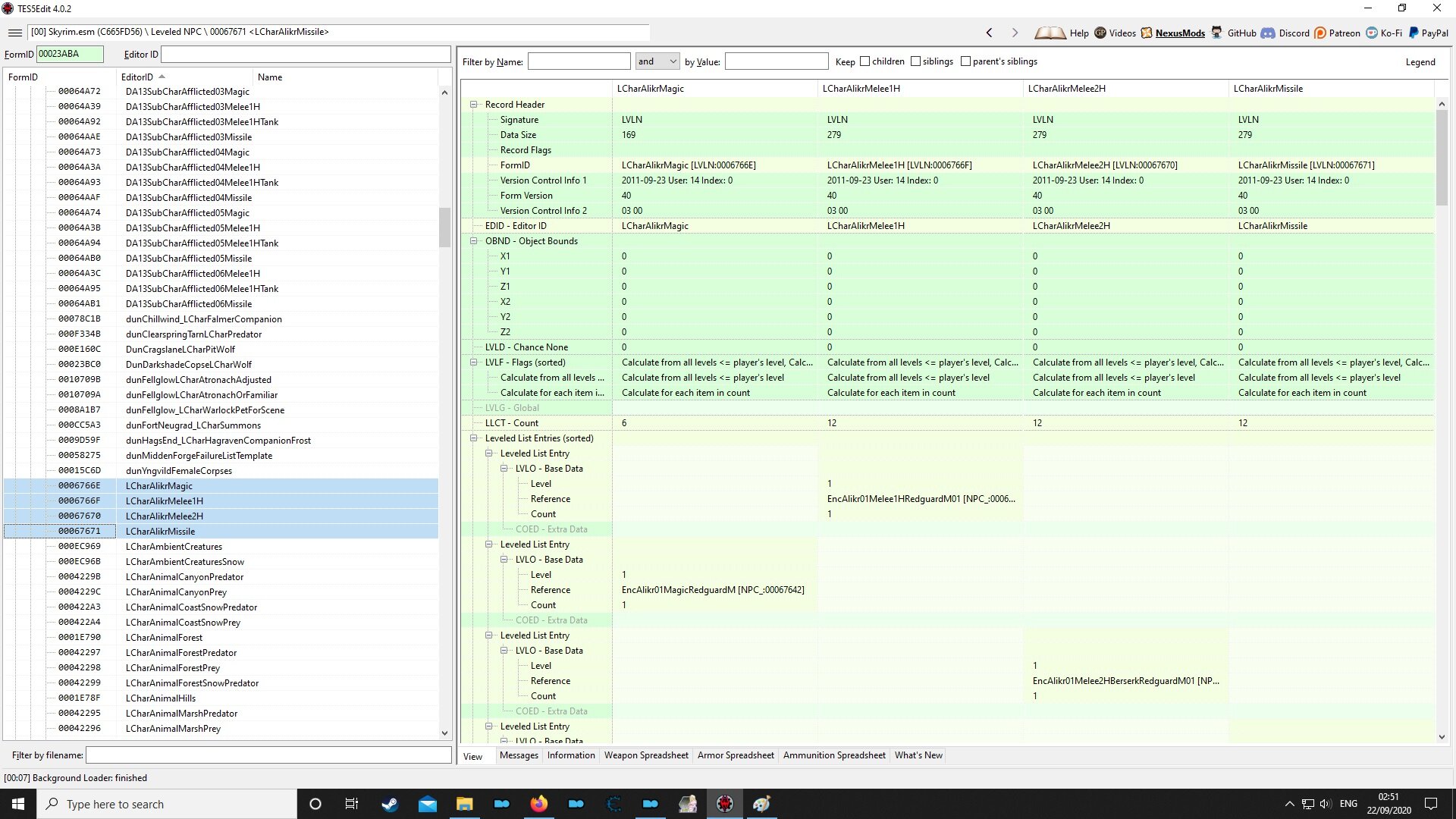Click the record view vertical scrollbar thumb
Screen dimensions: 1456x819
[1442, 157]
